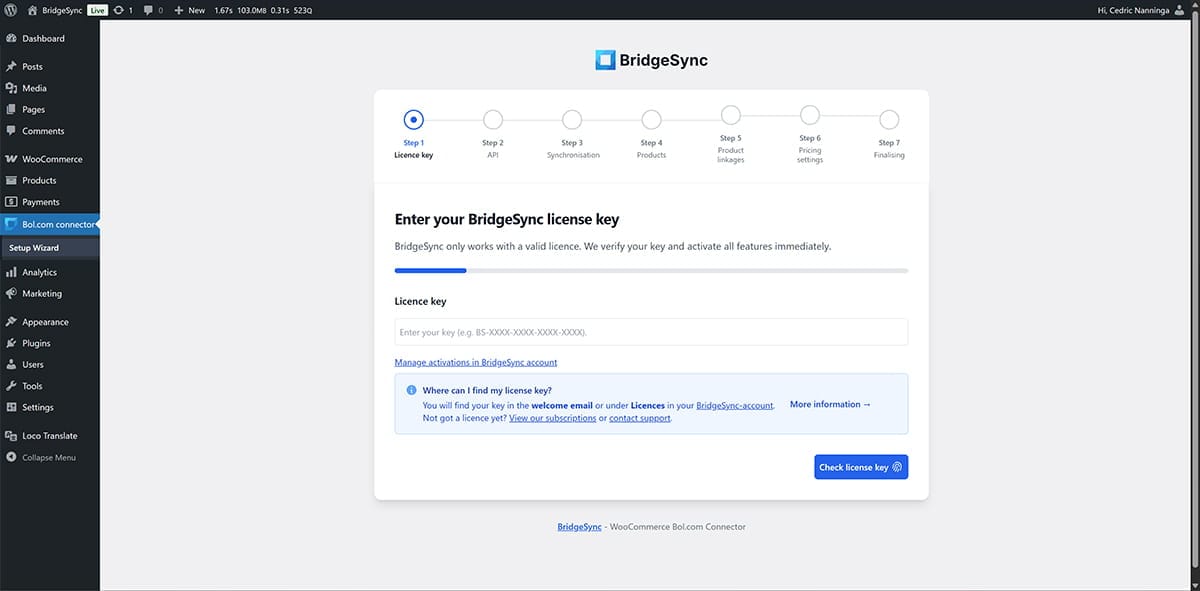Click the fingerprint icon on Check license key
The height and width of the screenshot is (591, 1200).
tap(895, 466)
